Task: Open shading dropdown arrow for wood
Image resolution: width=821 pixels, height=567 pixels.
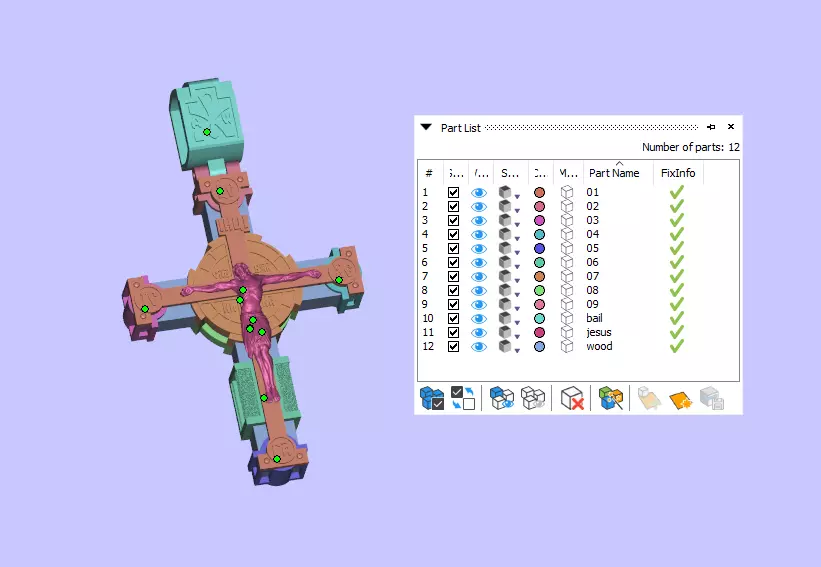Action: click(517, 350)
